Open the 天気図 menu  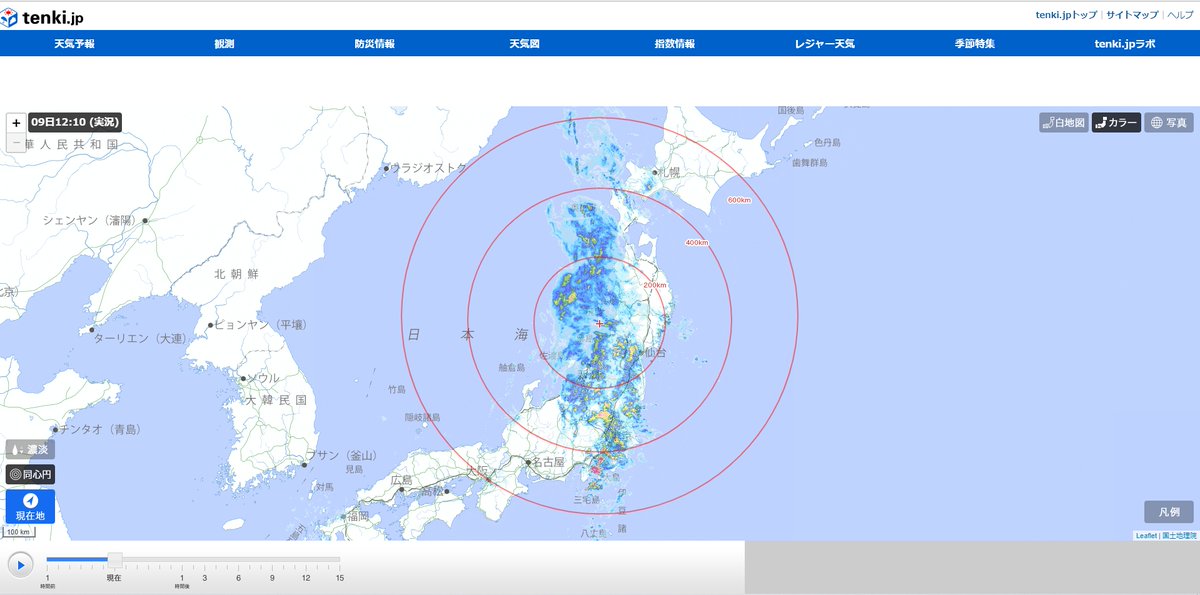pyautogui.click(x=524, y=44)
